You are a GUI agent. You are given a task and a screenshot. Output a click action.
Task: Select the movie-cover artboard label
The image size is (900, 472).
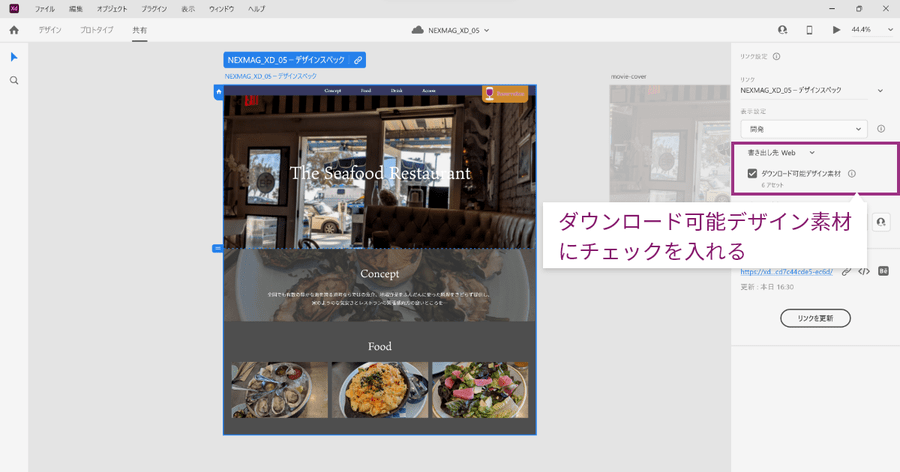(x=629, y=76)
